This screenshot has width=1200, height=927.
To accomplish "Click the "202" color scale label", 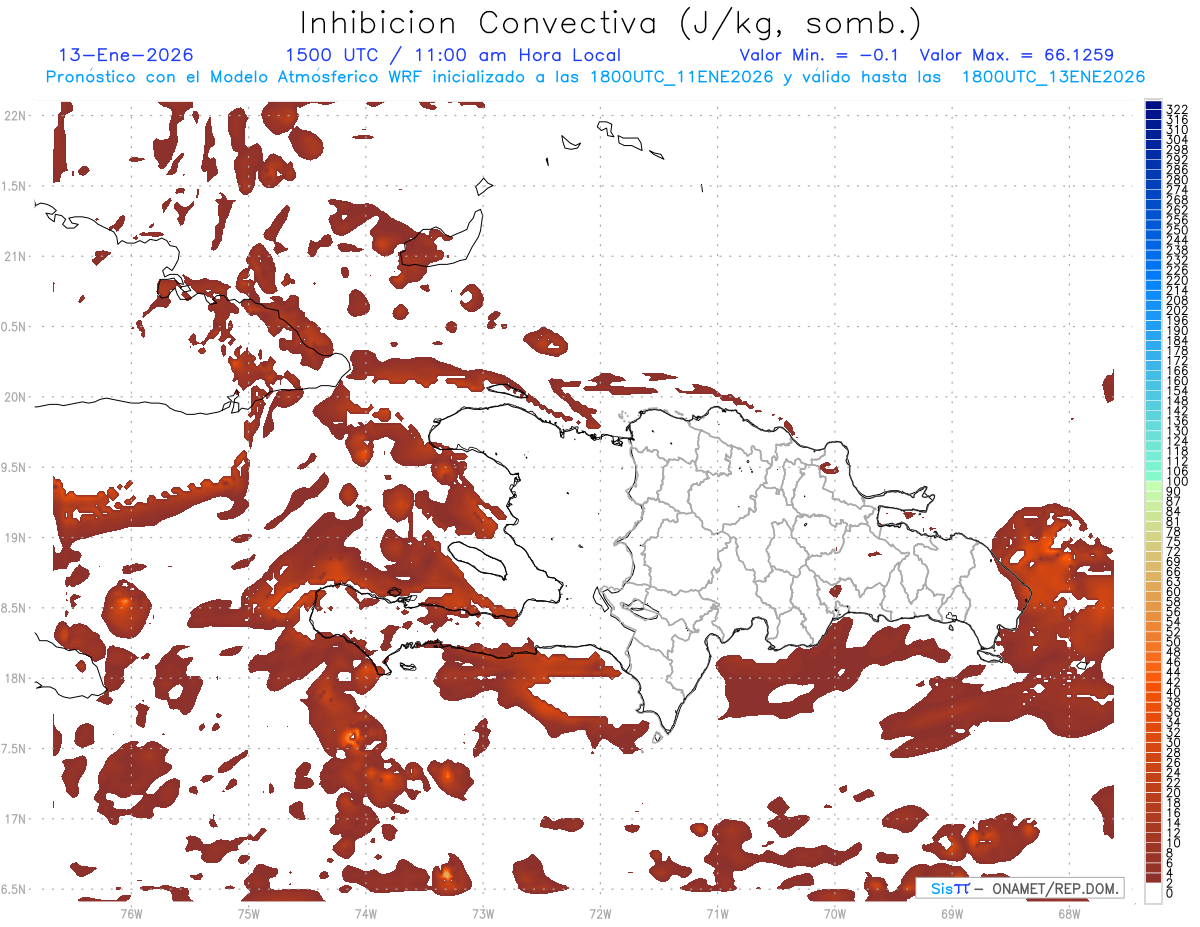I will [1177, 310].
